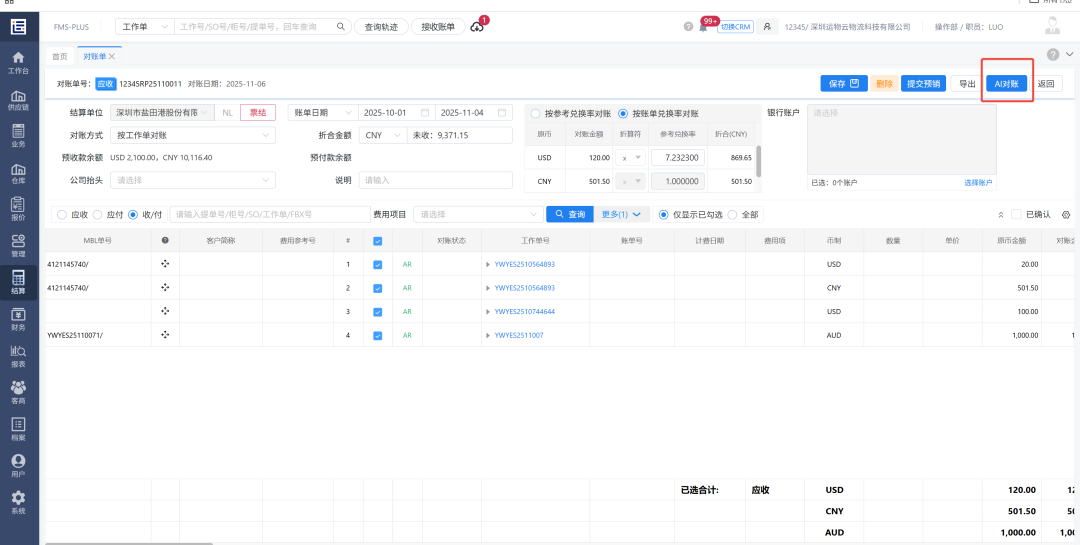Screen dimensions: 1080x545
Task: Select the 应付 radio button
Action: tap(97, 214)
